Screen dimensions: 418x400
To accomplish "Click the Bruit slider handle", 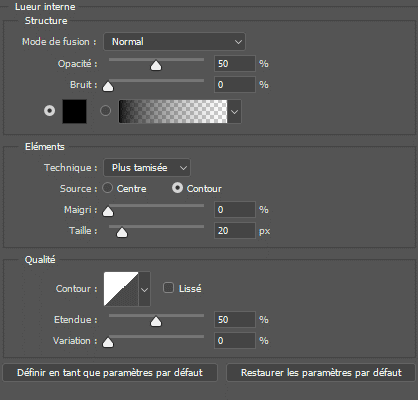I will [x=108, y=87].
